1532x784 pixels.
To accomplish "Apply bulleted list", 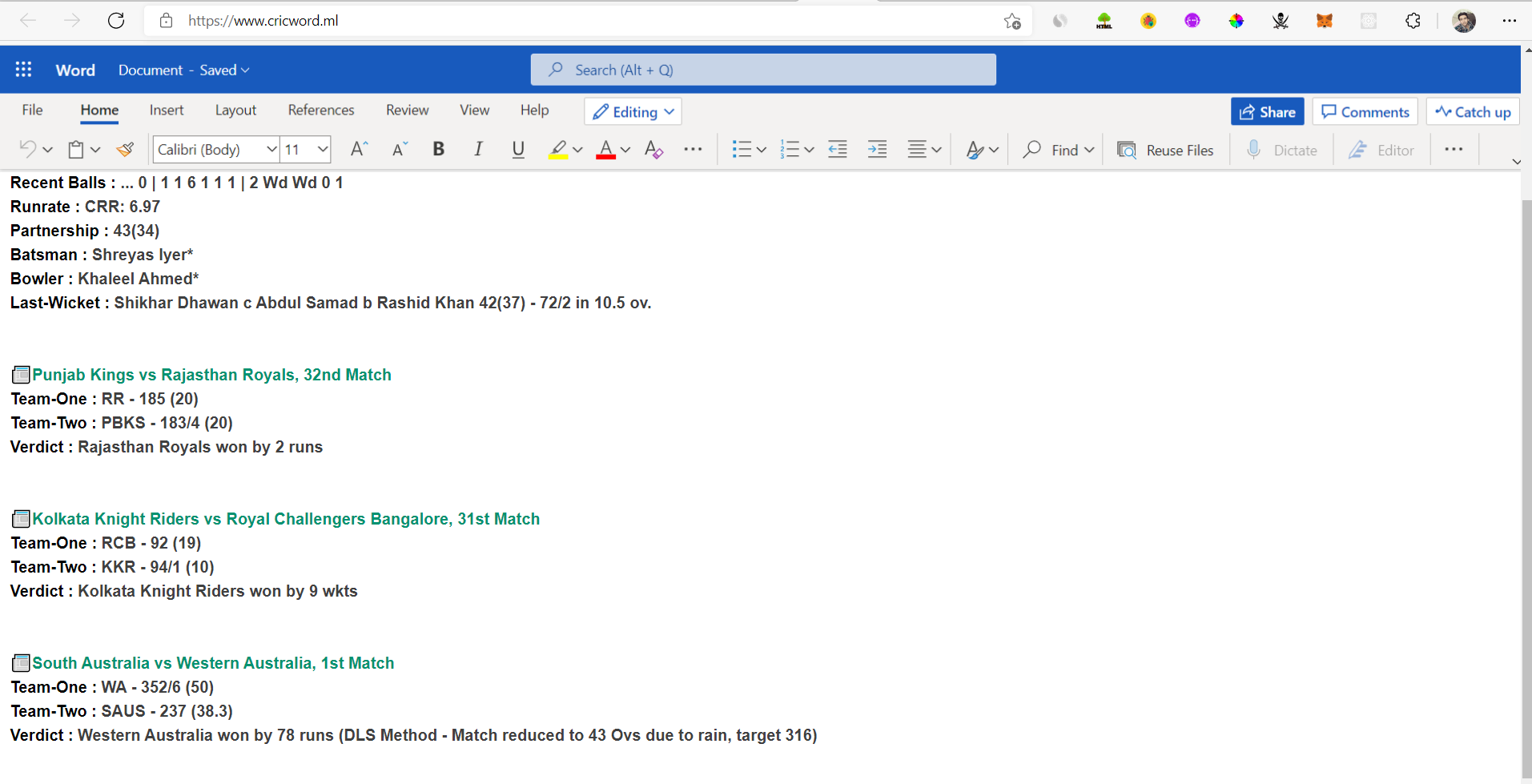I will (x=742, y=149).
